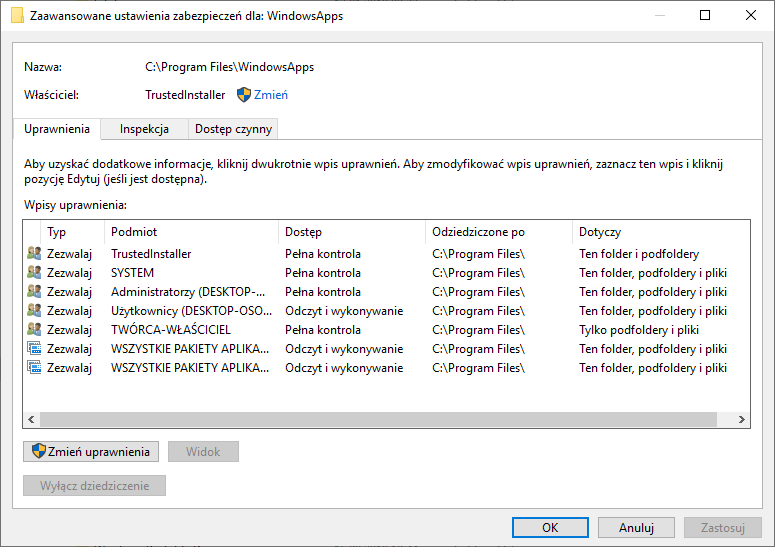The image size is (775, 547).
Task: Click the Widok button
Action: point(203,452)
